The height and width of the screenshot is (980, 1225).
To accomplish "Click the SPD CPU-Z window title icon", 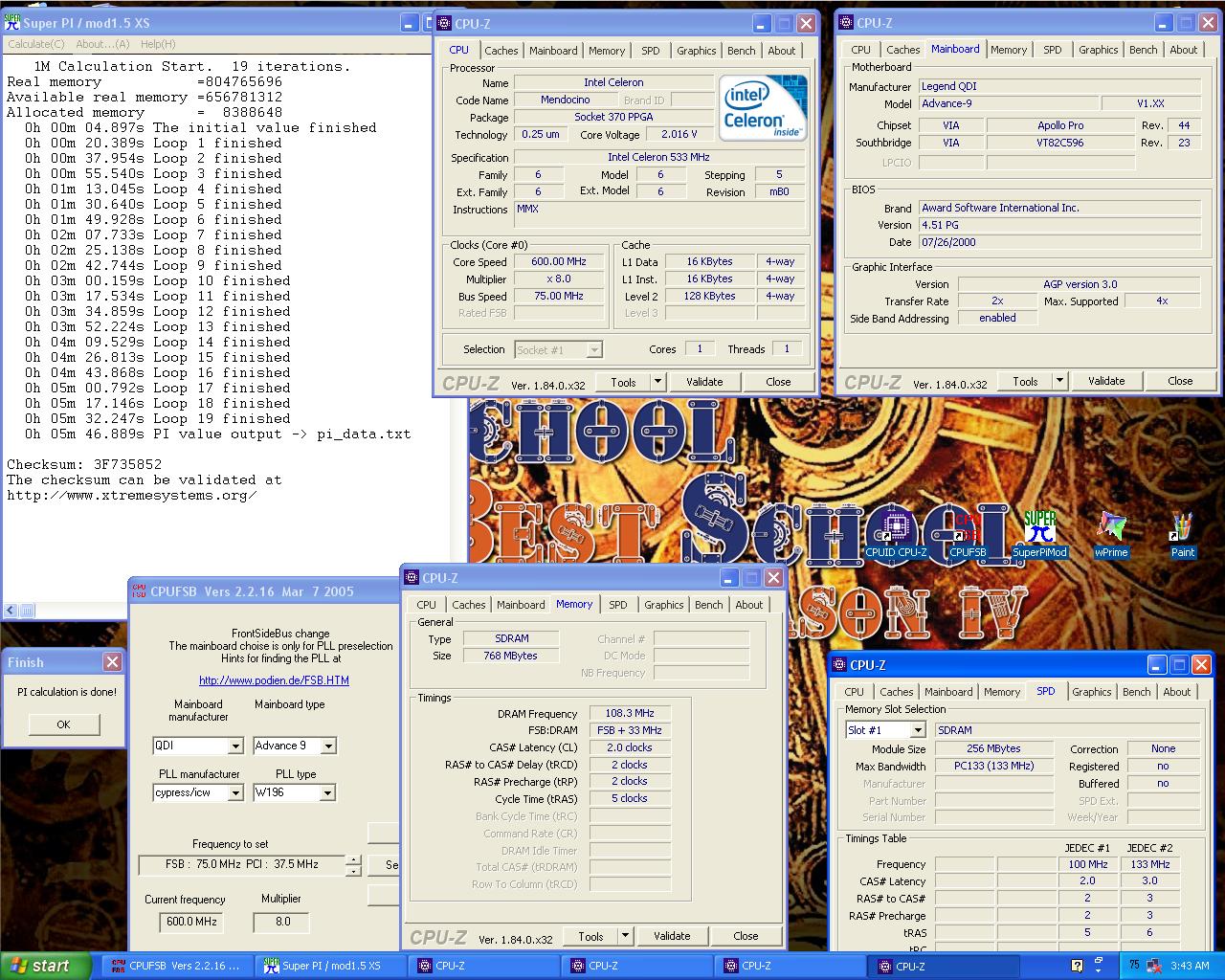I will pyautogui.click(x=839, y=664).
